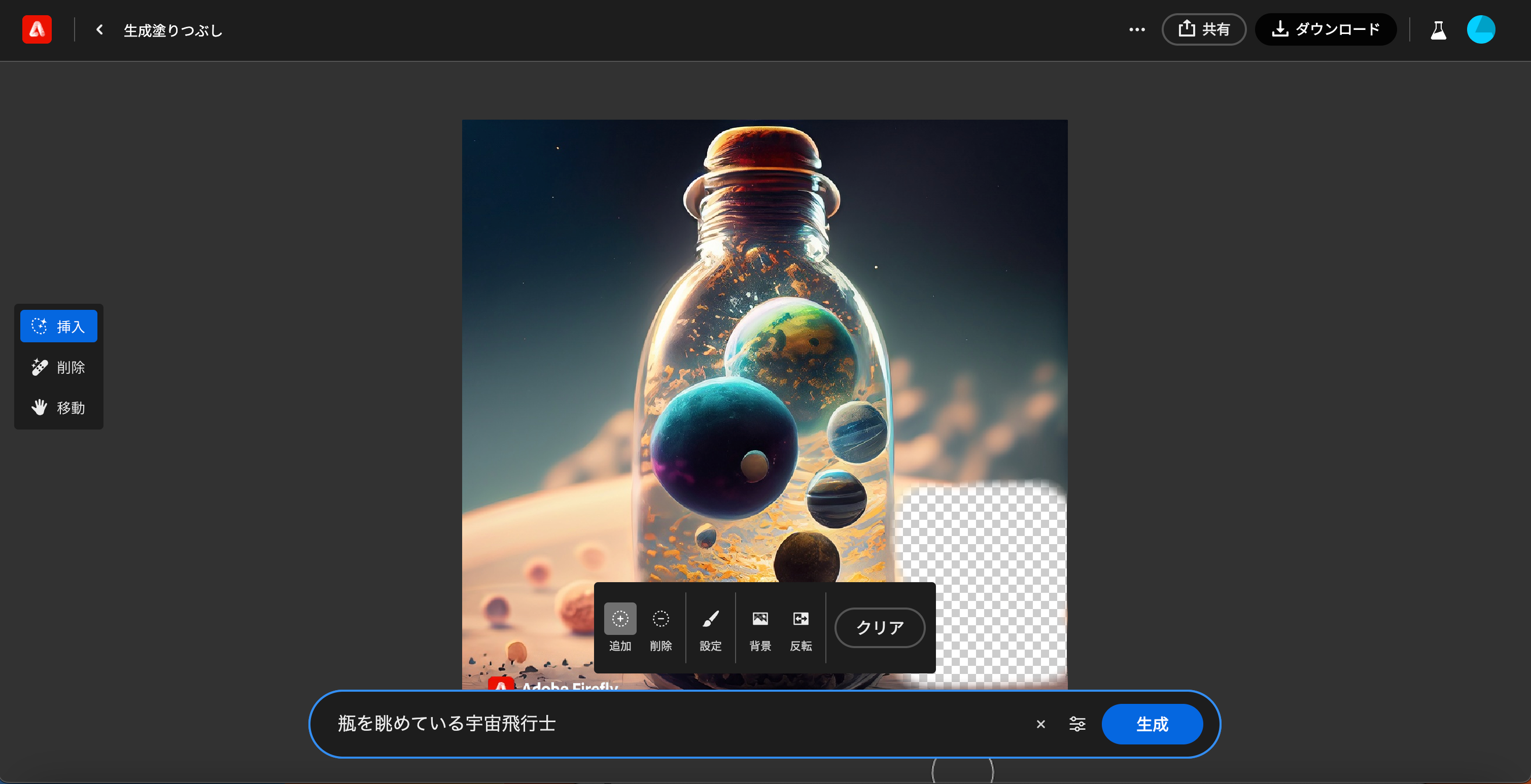Screen dimensions: 1531x784
Task: Select the 挿入 insert tool
Action: [x=58, y=326]
